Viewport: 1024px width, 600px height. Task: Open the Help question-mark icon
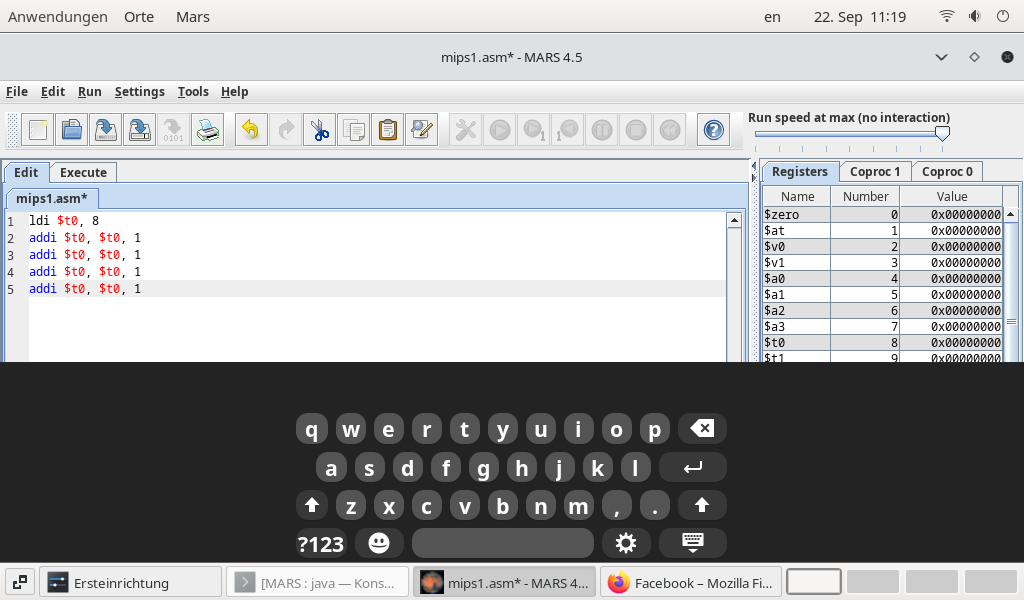[x=713, y=129]
